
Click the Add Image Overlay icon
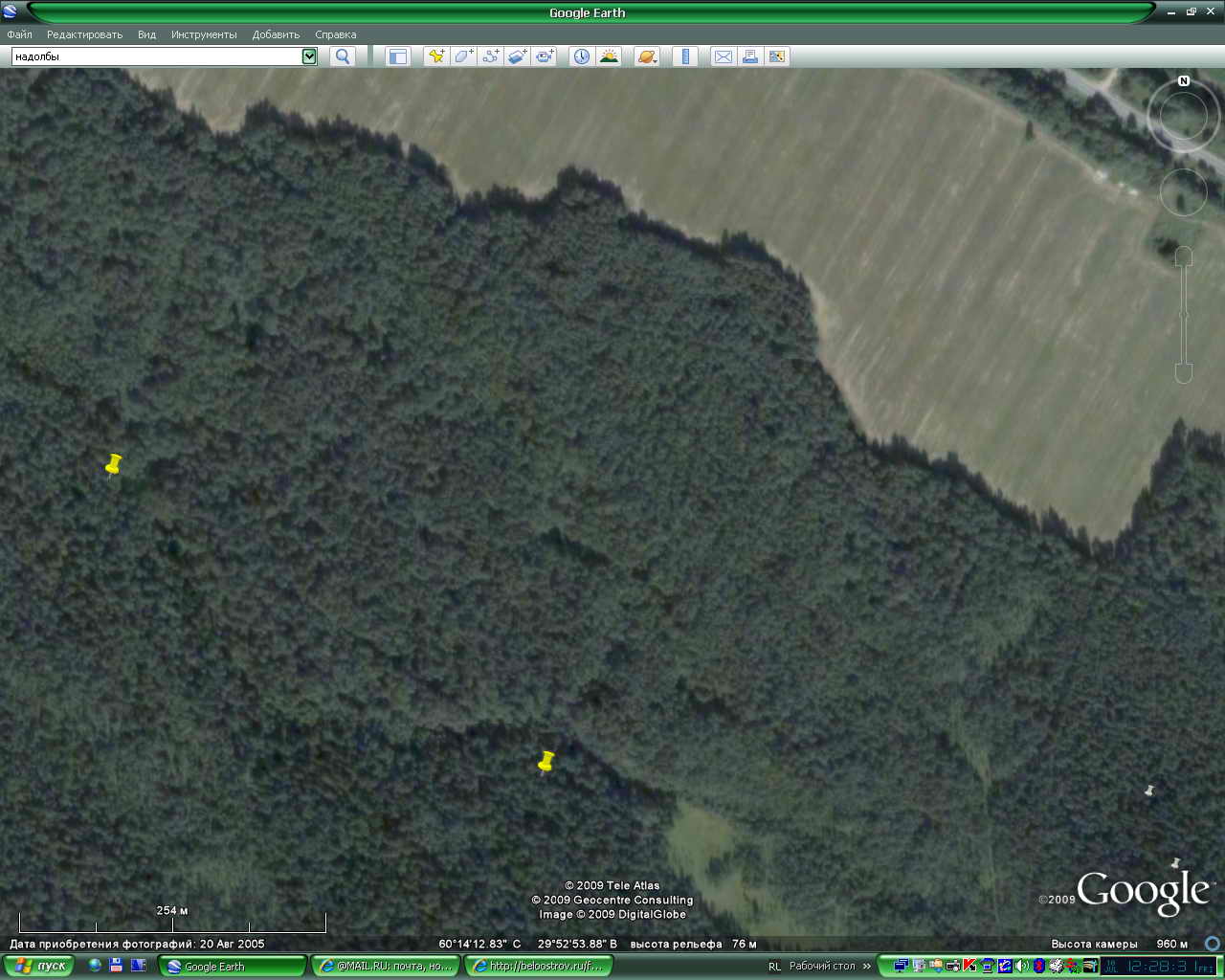point(518,56)
